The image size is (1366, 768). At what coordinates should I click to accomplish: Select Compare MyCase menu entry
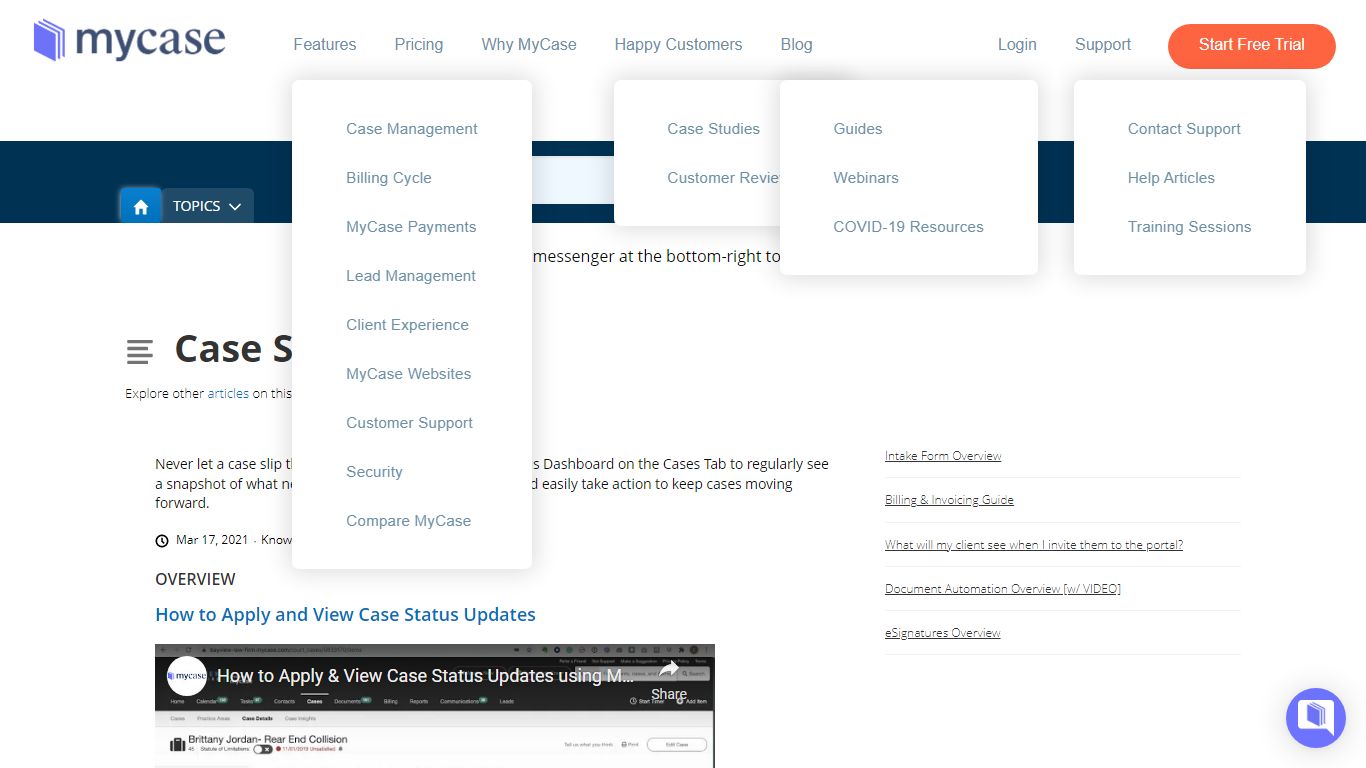[x=408, y=521]
